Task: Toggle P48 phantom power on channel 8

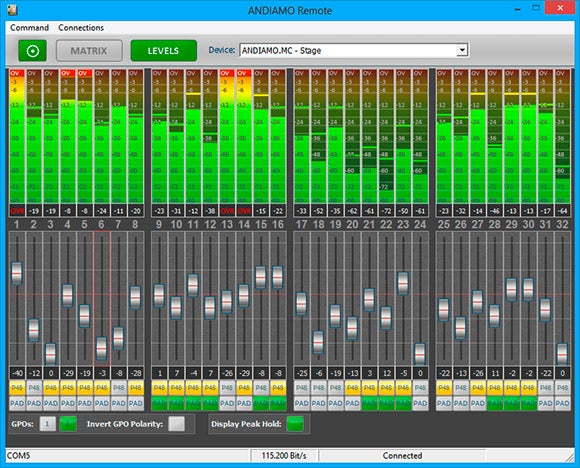Action: pyautogui.click(x=136, y=388)
